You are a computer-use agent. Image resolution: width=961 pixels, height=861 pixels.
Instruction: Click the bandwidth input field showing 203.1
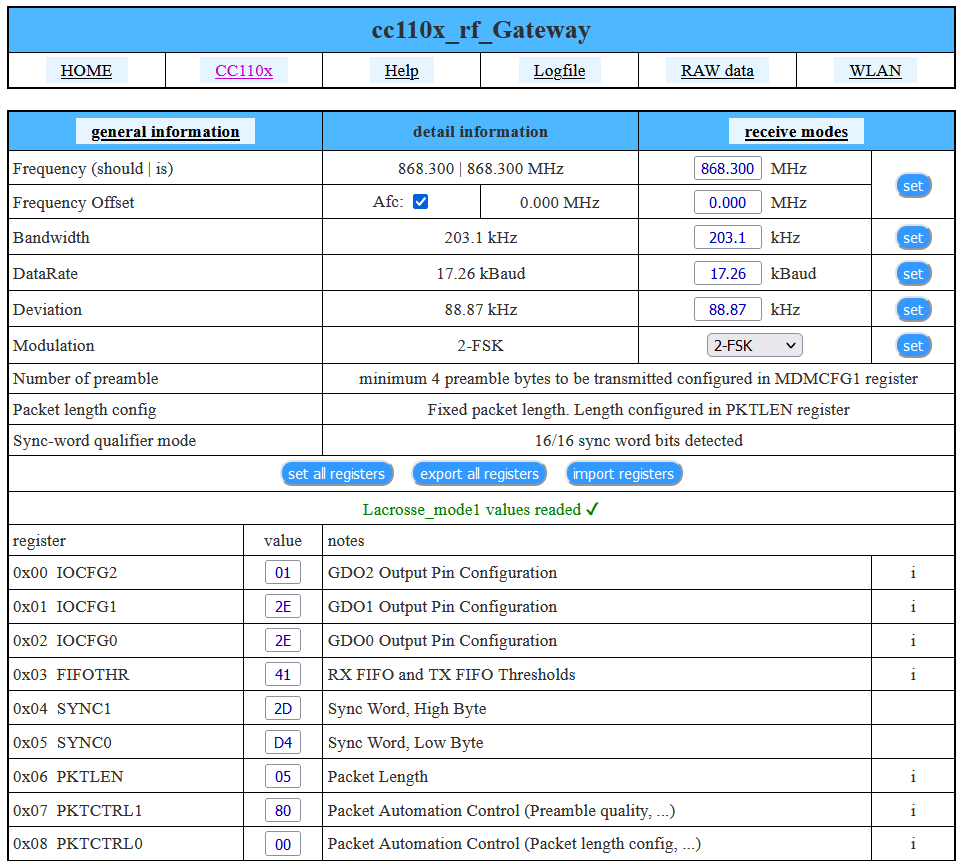click(x=727, y=238)
